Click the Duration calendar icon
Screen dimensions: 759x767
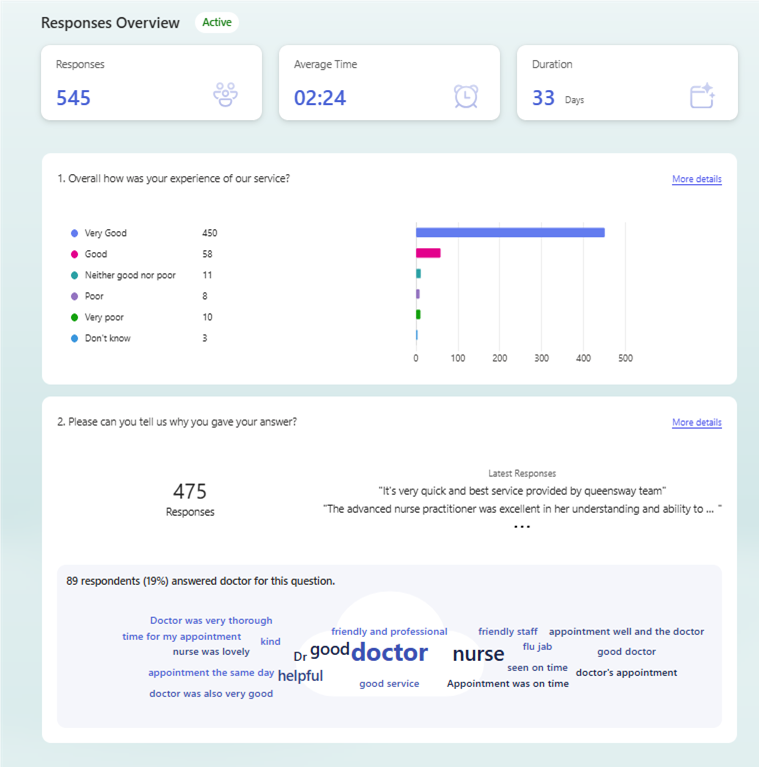coord(703,96)
